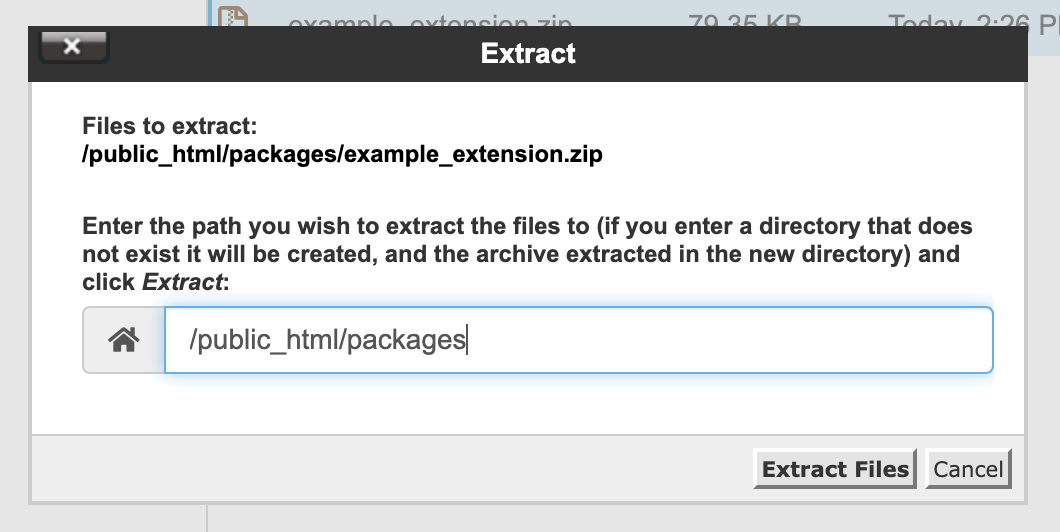Click the italic 'Extract' word in instructions
This screenshot has height=532, width=1060.
tap(182, 281)
